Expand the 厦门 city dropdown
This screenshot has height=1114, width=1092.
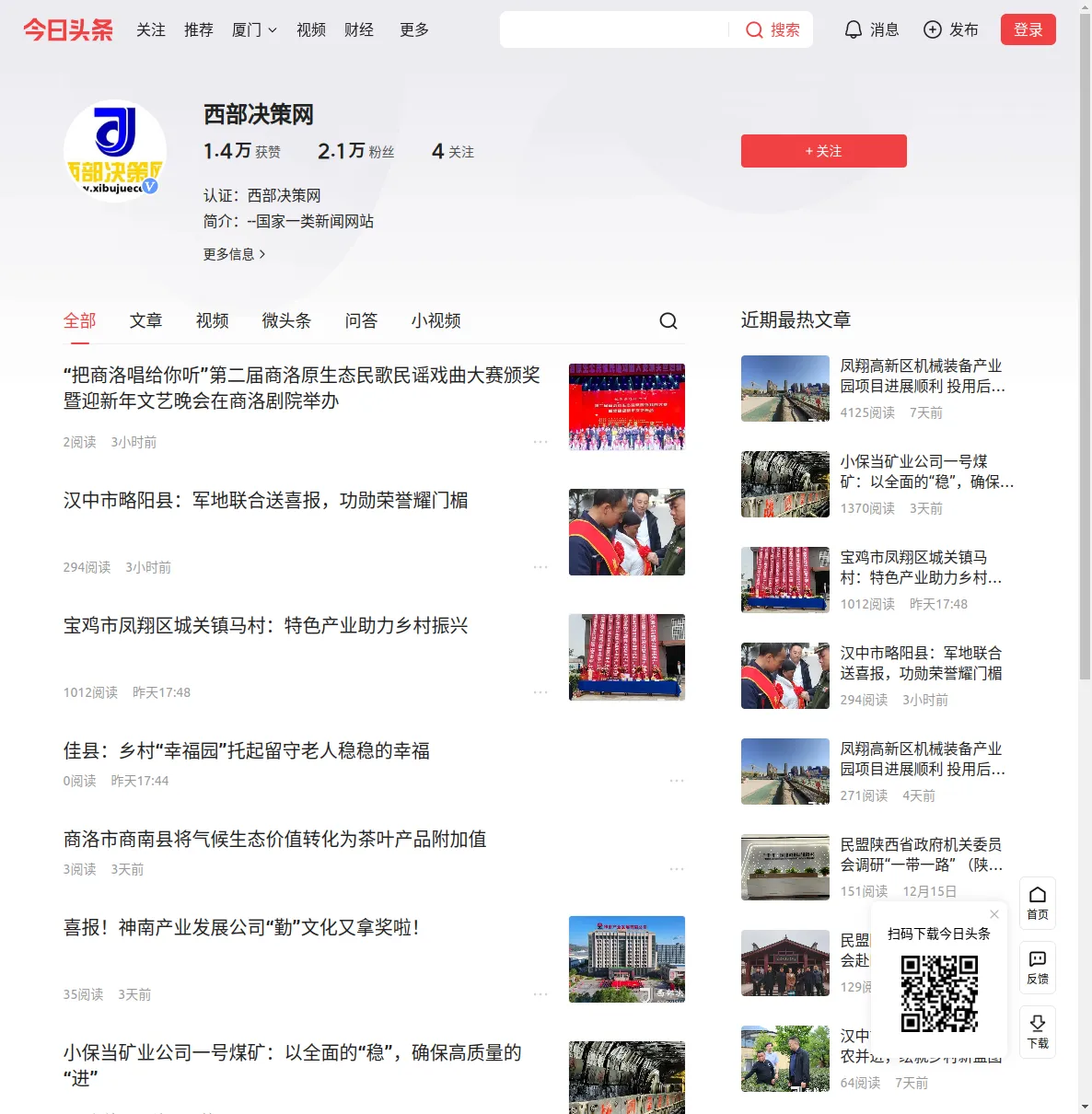point(254,29)
